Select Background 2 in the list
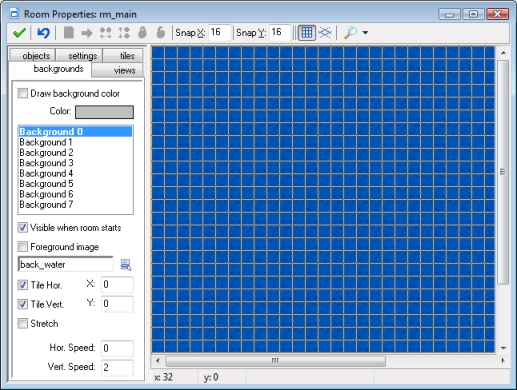Viewport: 517px width, 390px height. click(75, 152)
